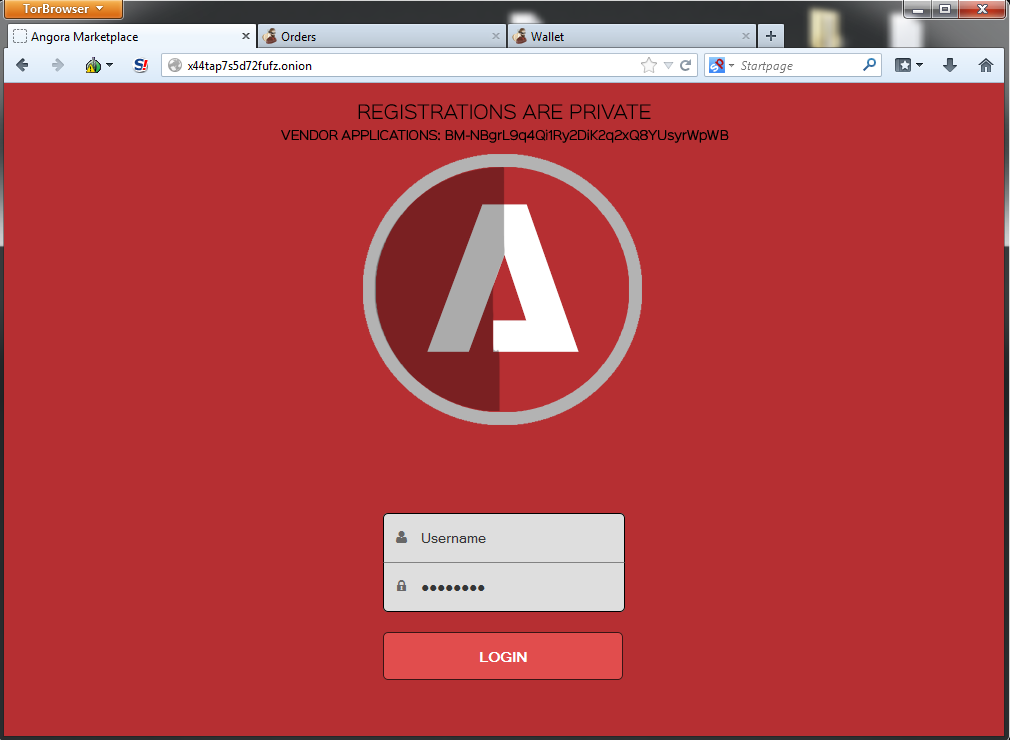Click the user icon in Username field

pos(401,537)
